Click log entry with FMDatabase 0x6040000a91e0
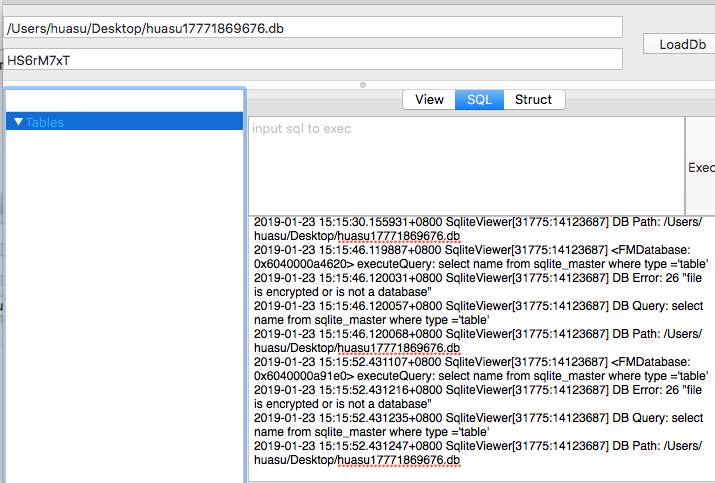This screenshot has height=483, width=715. (x=481, y=369)
